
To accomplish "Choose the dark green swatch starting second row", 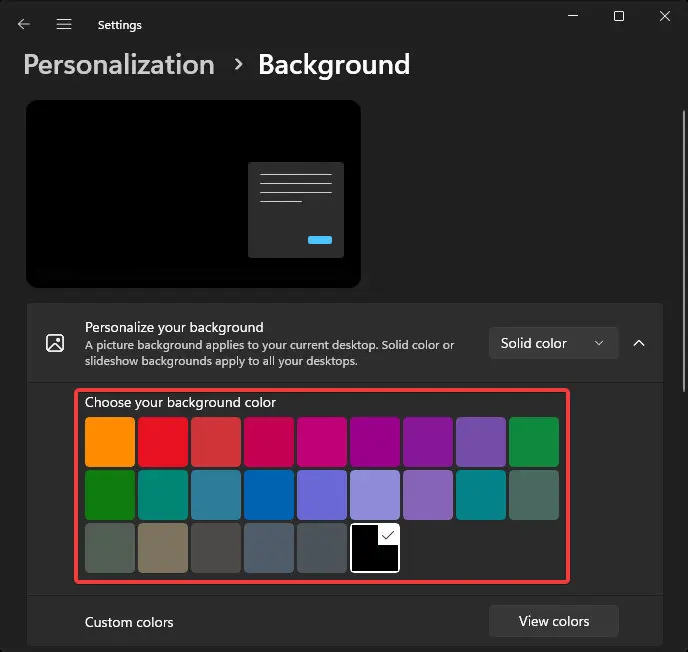I will click(x=110, y=495).
